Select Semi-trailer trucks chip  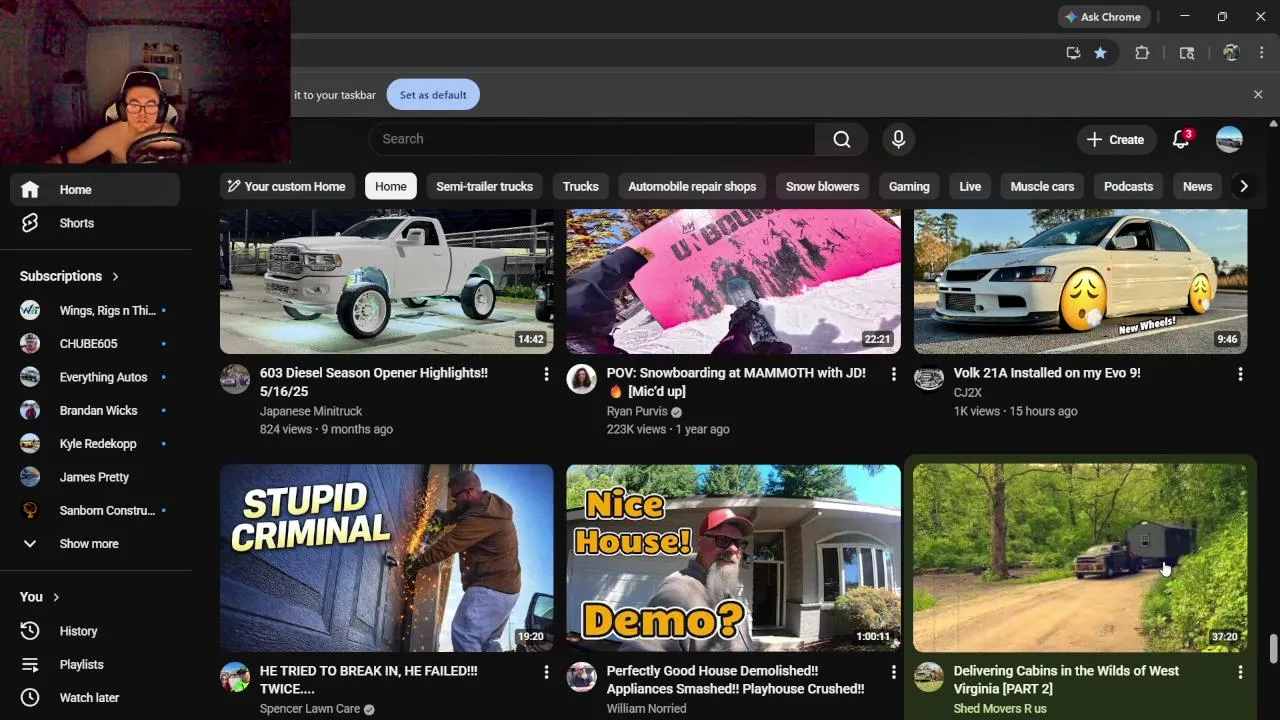click(x=484, y=186)
